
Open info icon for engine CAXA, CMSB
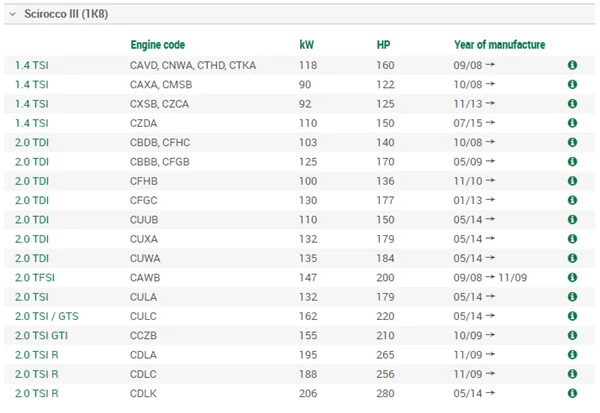pyautogui.click(x=572, y=84)
